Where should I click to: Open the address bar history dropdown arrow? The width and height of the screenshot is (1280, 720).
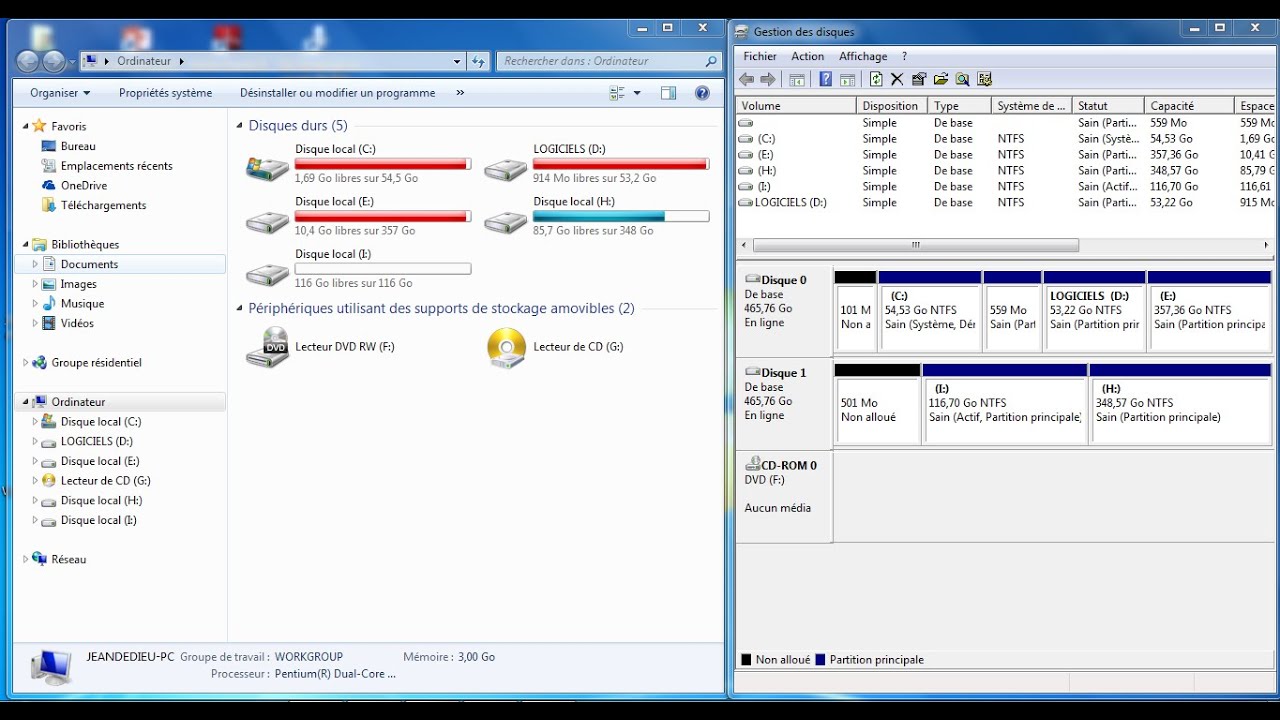(457, 61)
